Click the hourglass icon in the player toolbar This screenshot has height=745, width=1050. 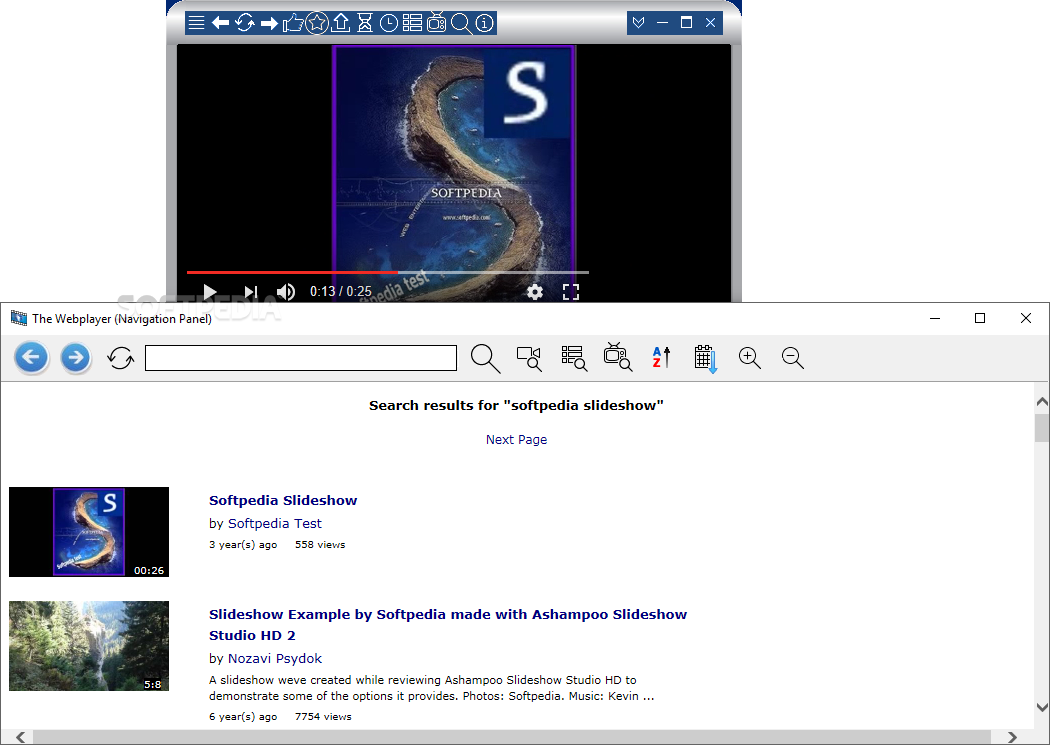point(364,23)
